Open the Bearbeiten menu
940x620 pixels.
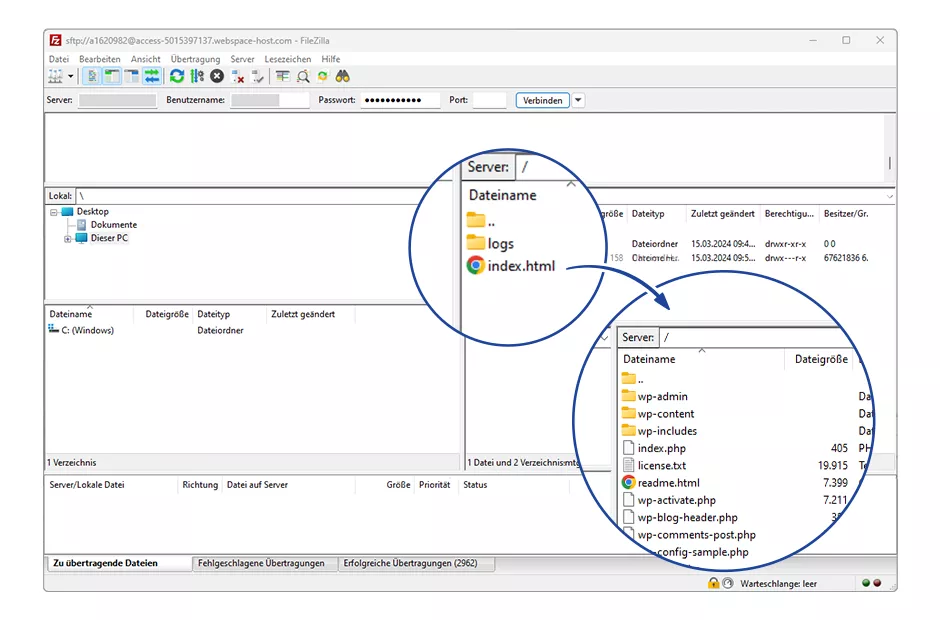[100, 59]
